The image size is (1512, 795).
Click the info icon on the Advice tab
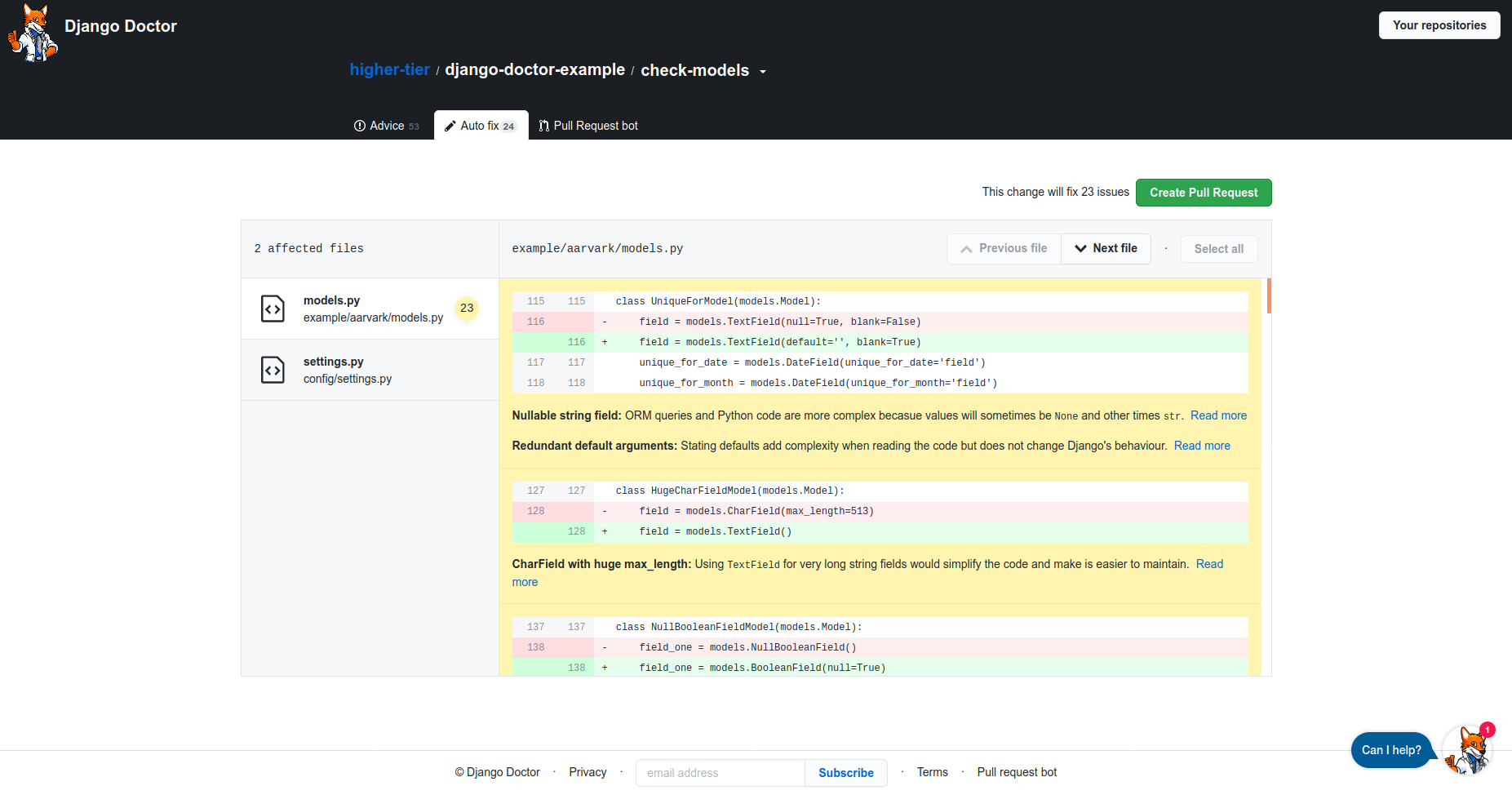pyautogui.click(x=360, y=126)
